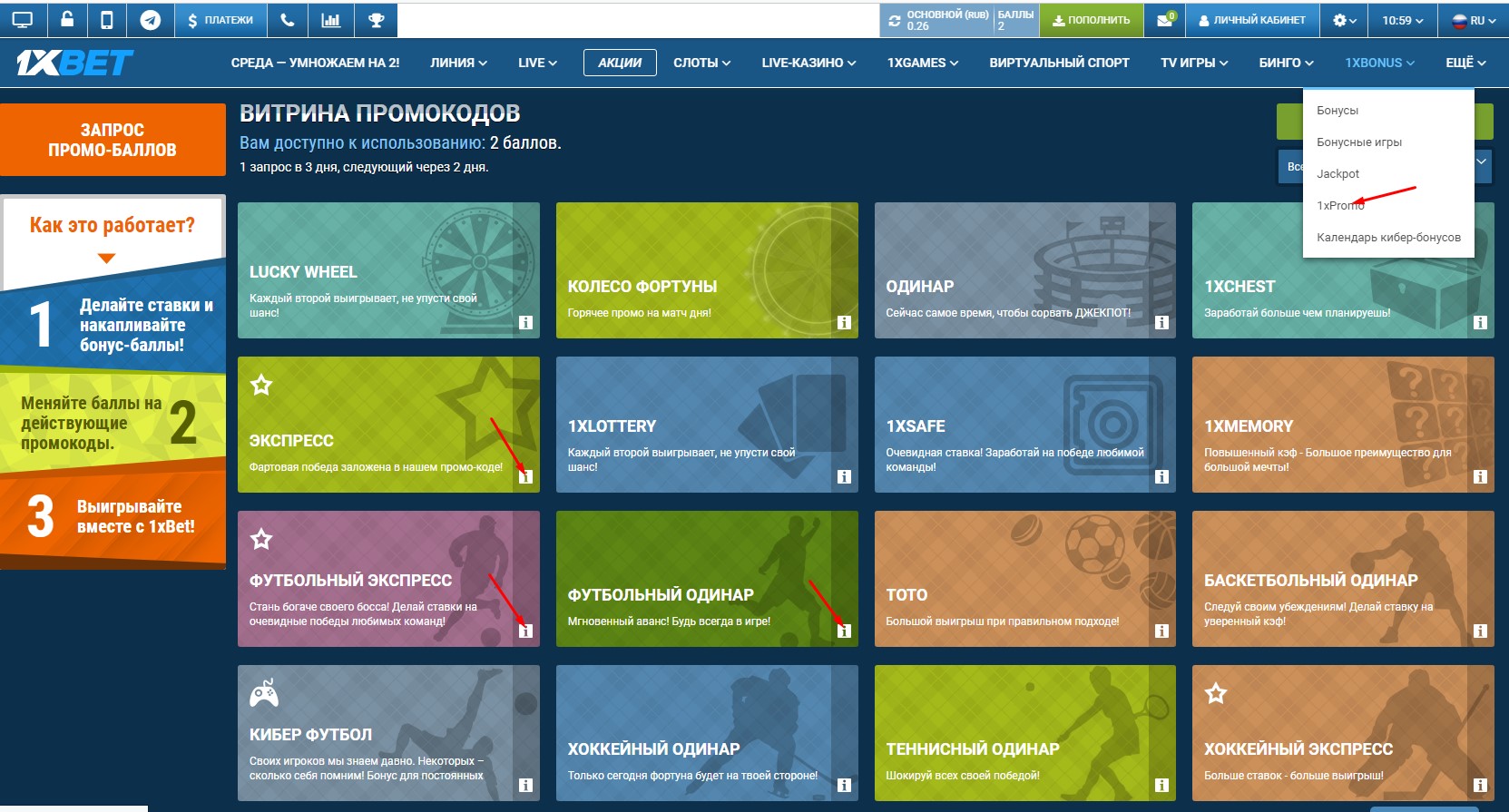
Task: Click the ПОПОЛНИТЬ deposit button
Action: (1091, 19)
